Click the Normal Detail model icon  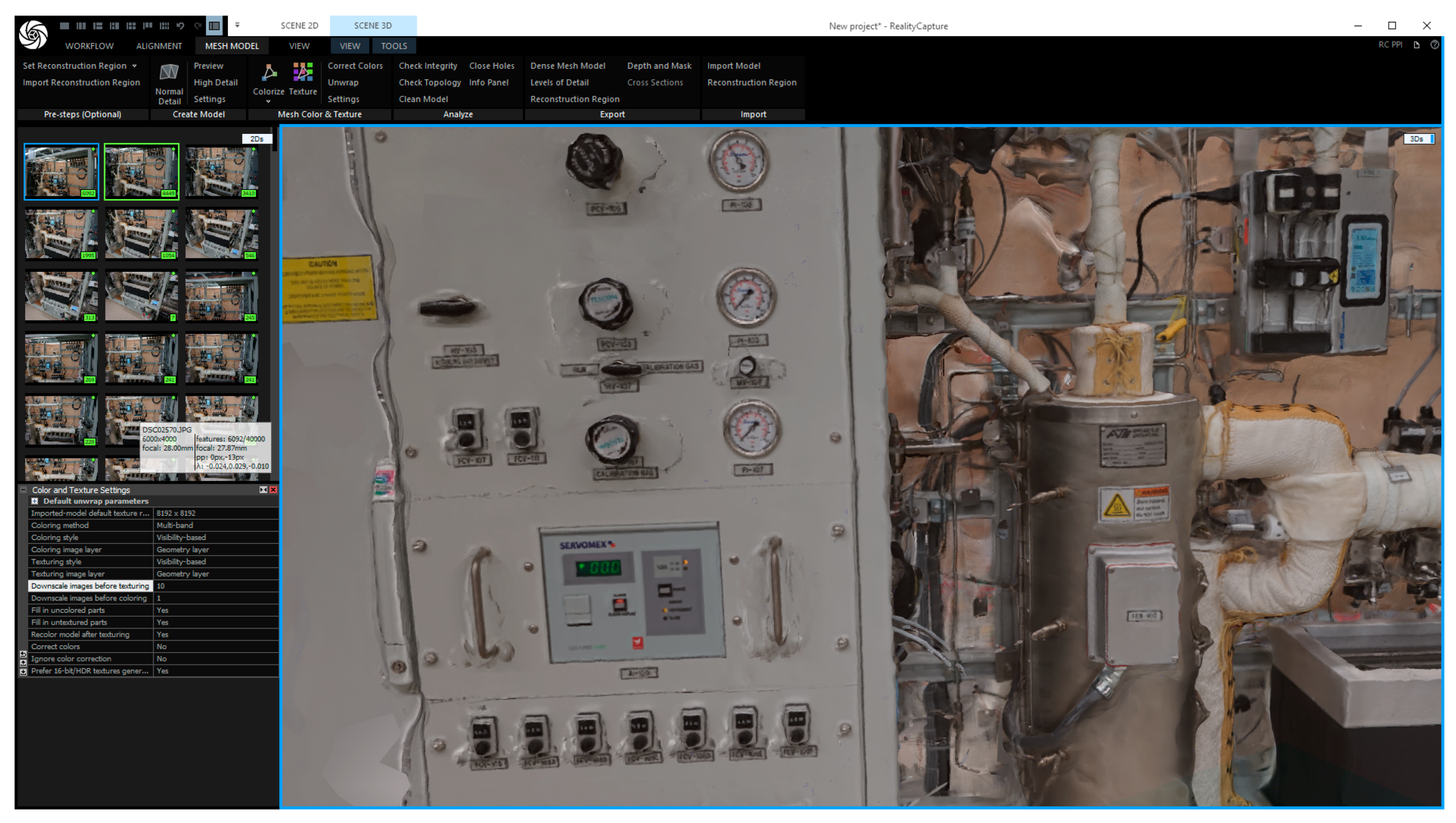(169, 72)
